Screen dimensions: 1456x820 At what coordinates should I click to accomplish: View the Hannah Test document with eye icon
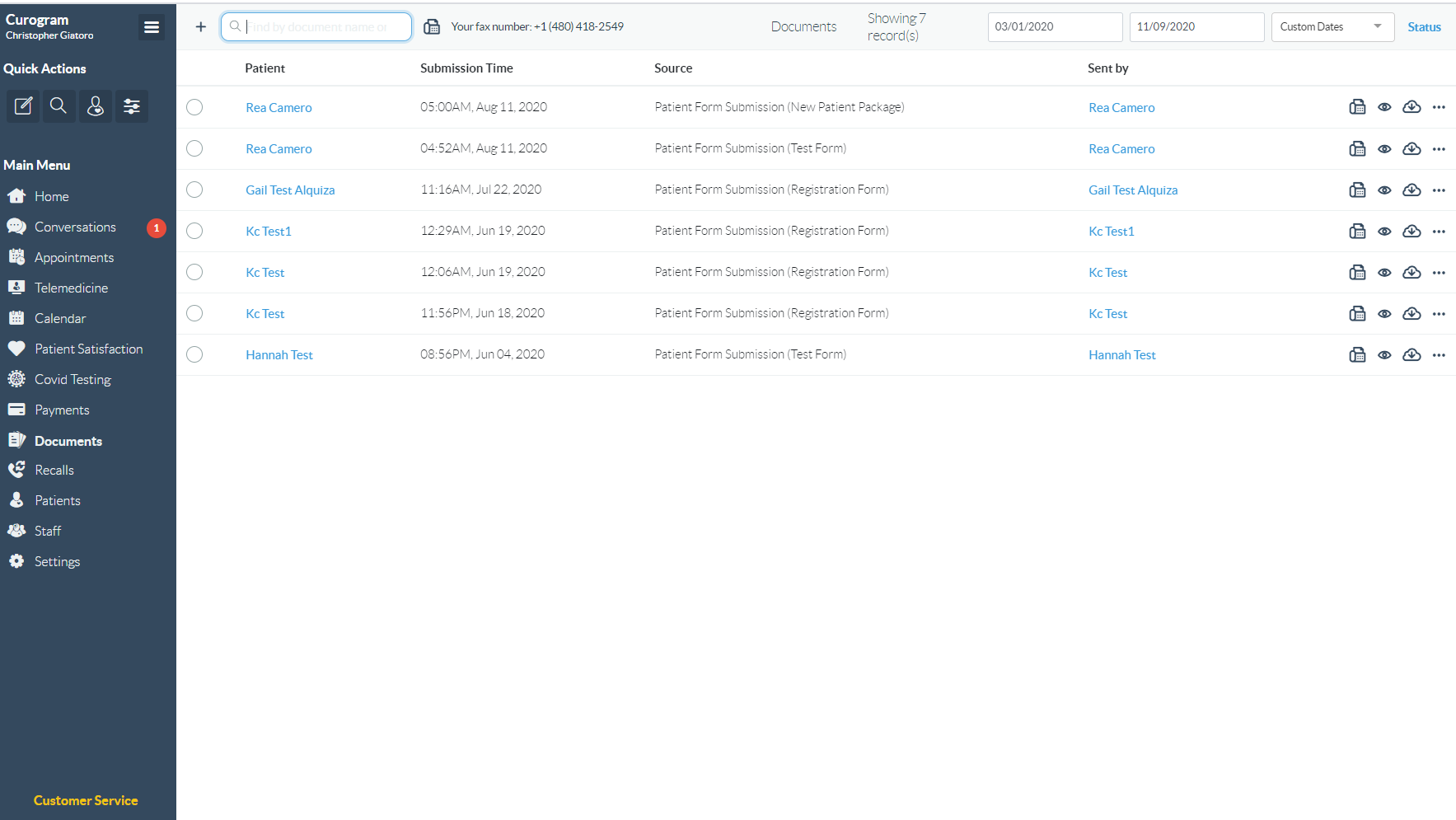click(x=1384, y=355)
